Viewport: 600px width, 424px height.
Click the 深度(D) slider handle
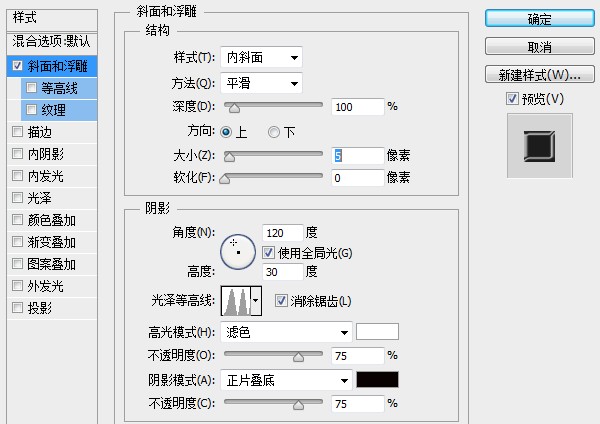pyautogui.click(x=234, y=108)
